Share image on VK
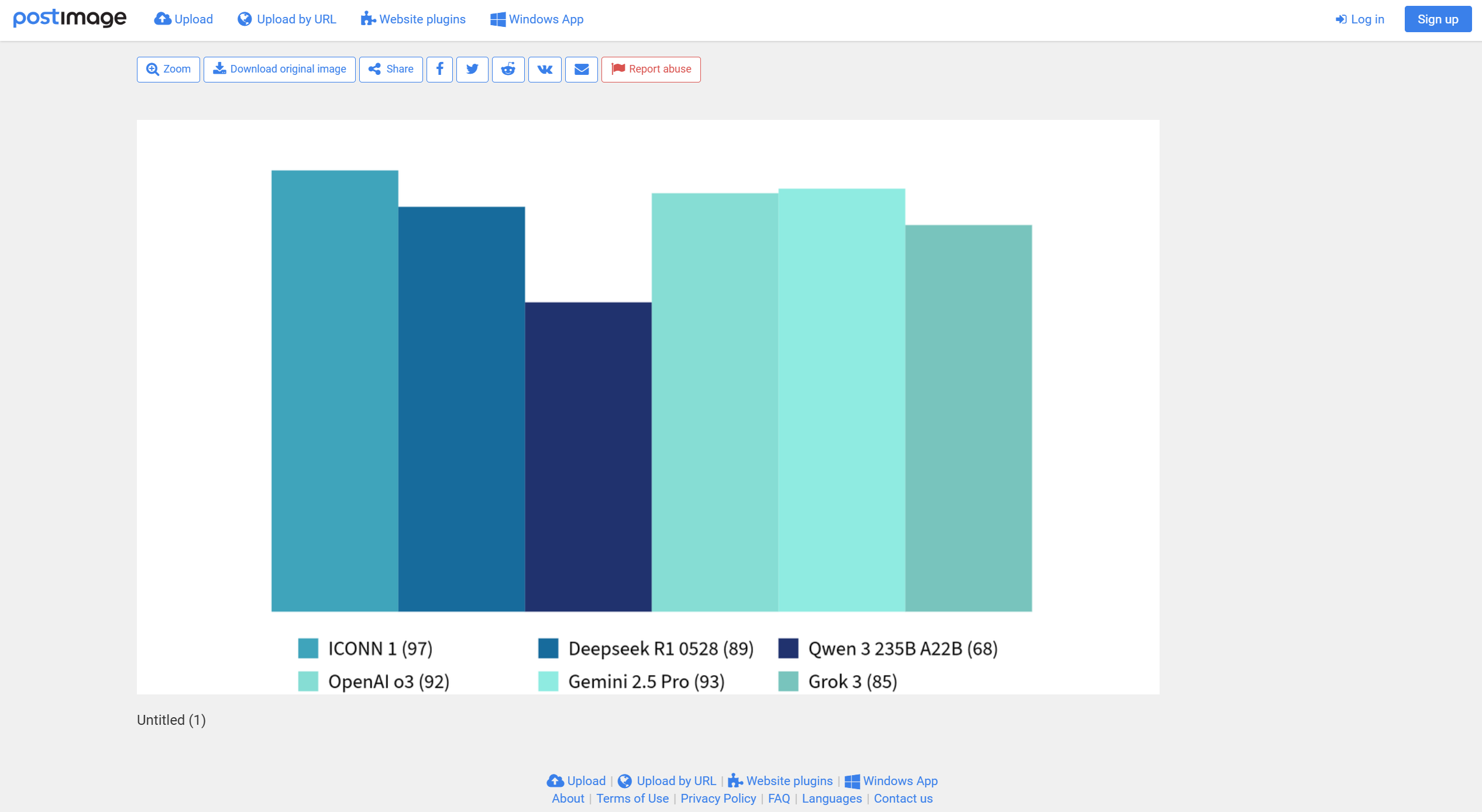The image size is (1482, 812). (545, 69)
